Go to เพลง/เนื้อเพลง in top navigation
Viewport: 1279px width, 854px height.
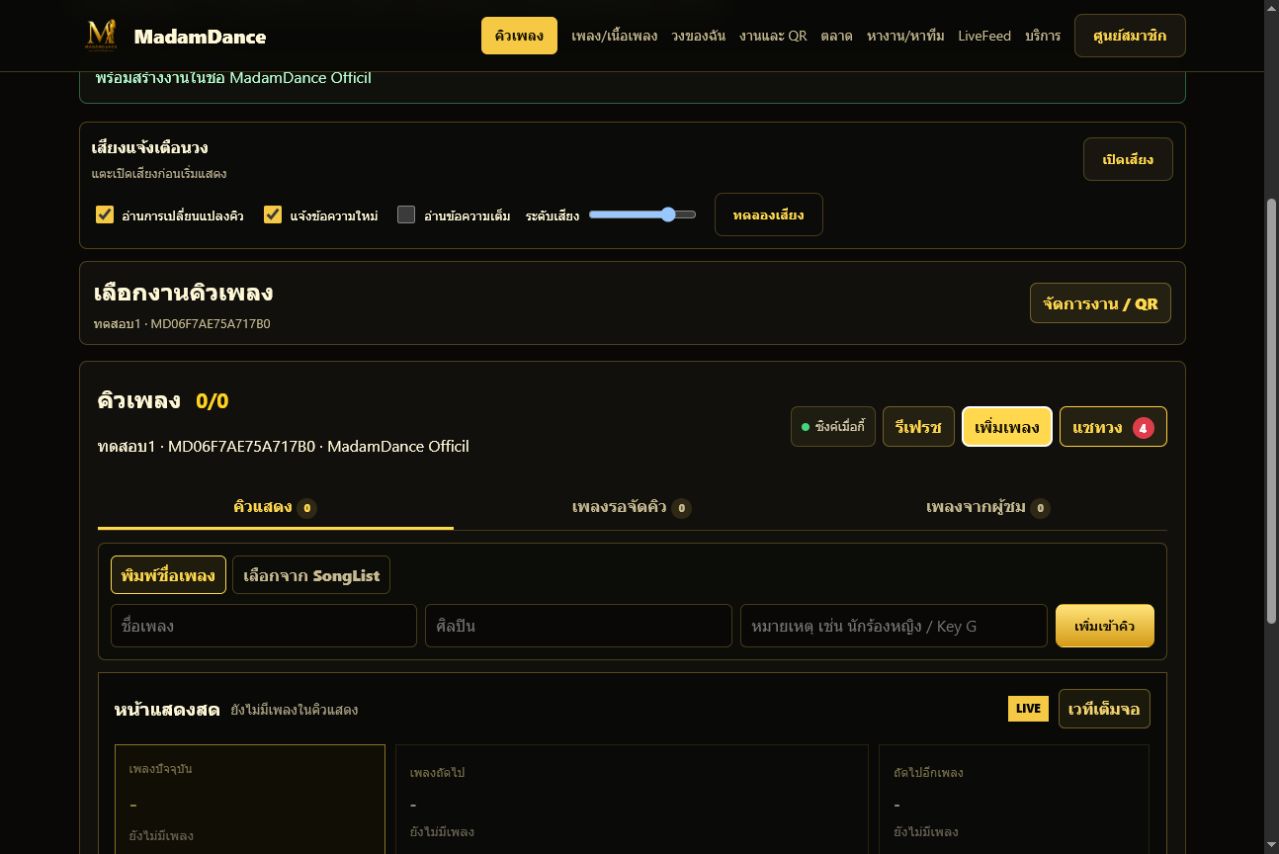pyautogui.click(x=614, y=36)
